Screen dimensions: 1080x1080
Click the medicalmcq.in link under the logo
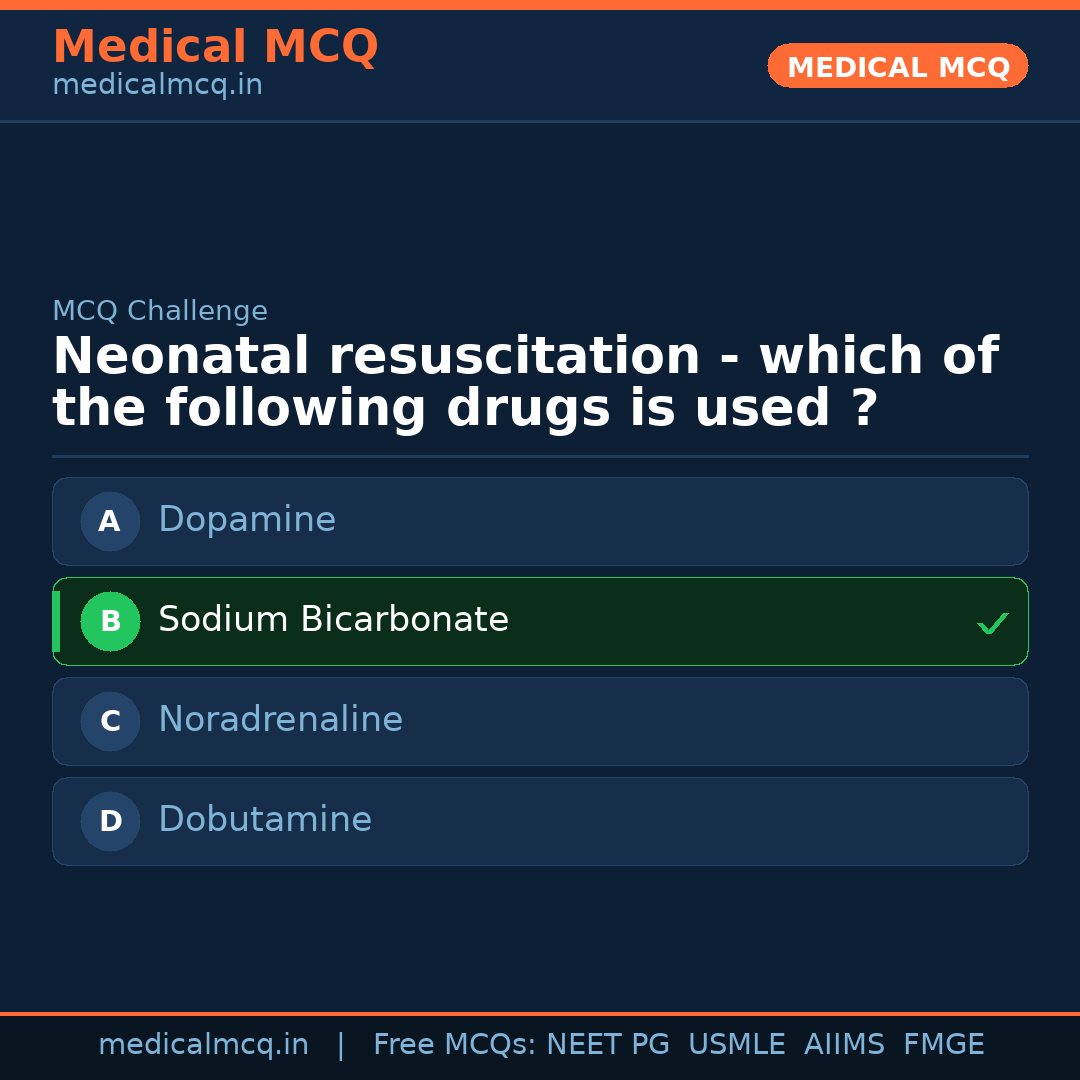click(x=156, y=85)
